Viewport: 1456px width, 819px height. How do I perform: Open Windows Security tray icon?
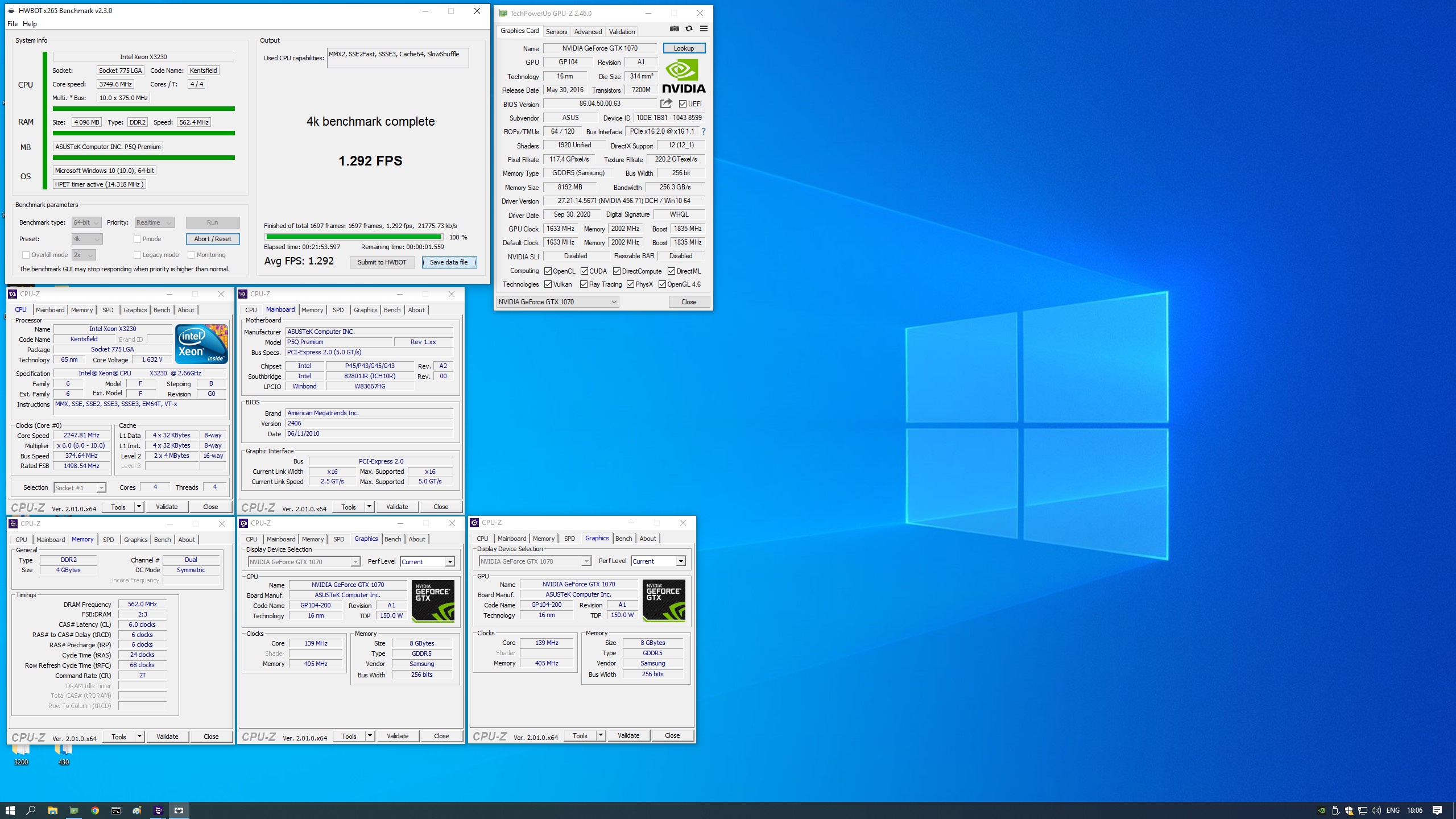[x=1349, y=810]
